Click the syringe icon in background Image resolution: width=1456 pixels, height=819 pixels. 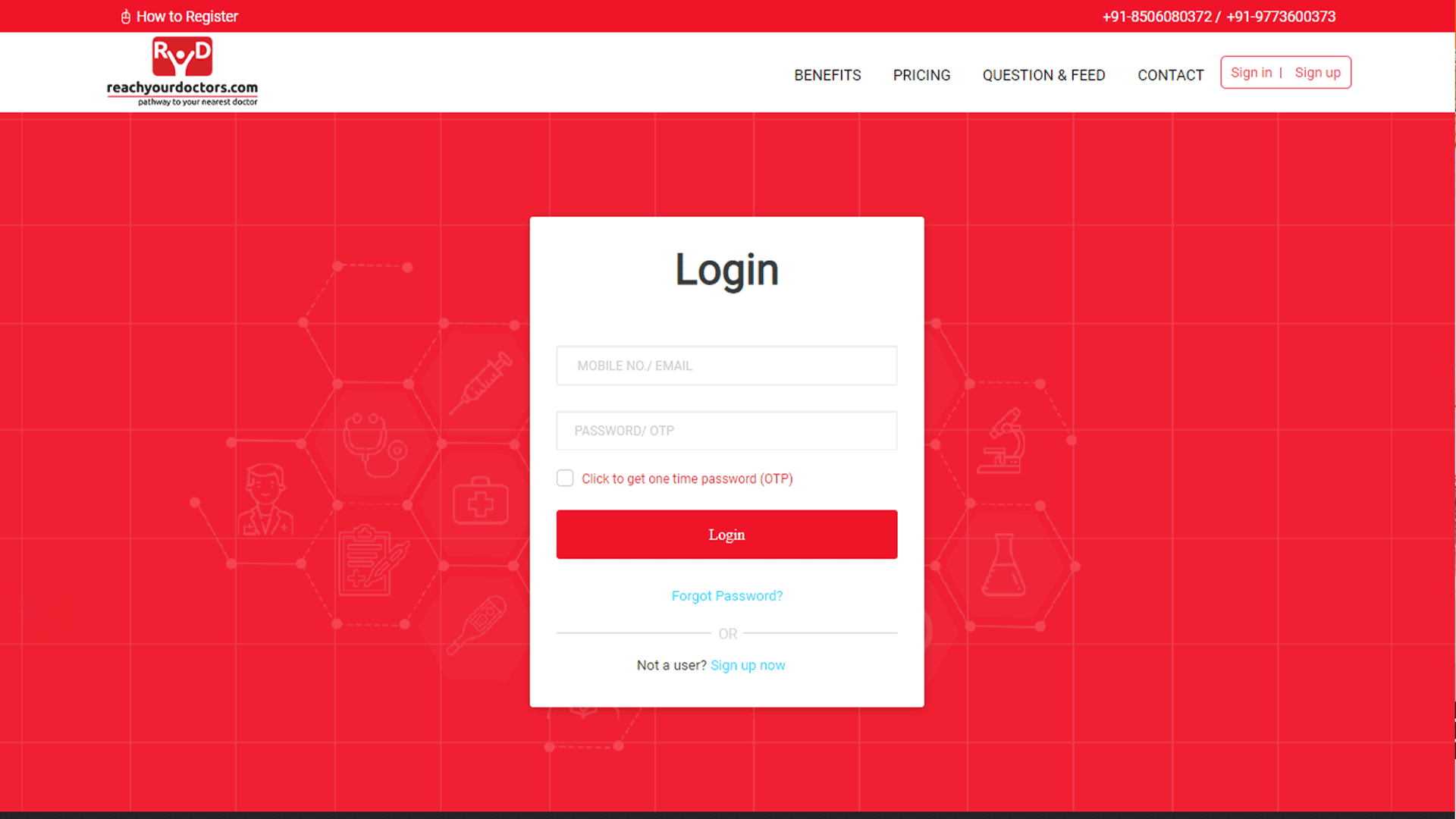tap(481, 383)
